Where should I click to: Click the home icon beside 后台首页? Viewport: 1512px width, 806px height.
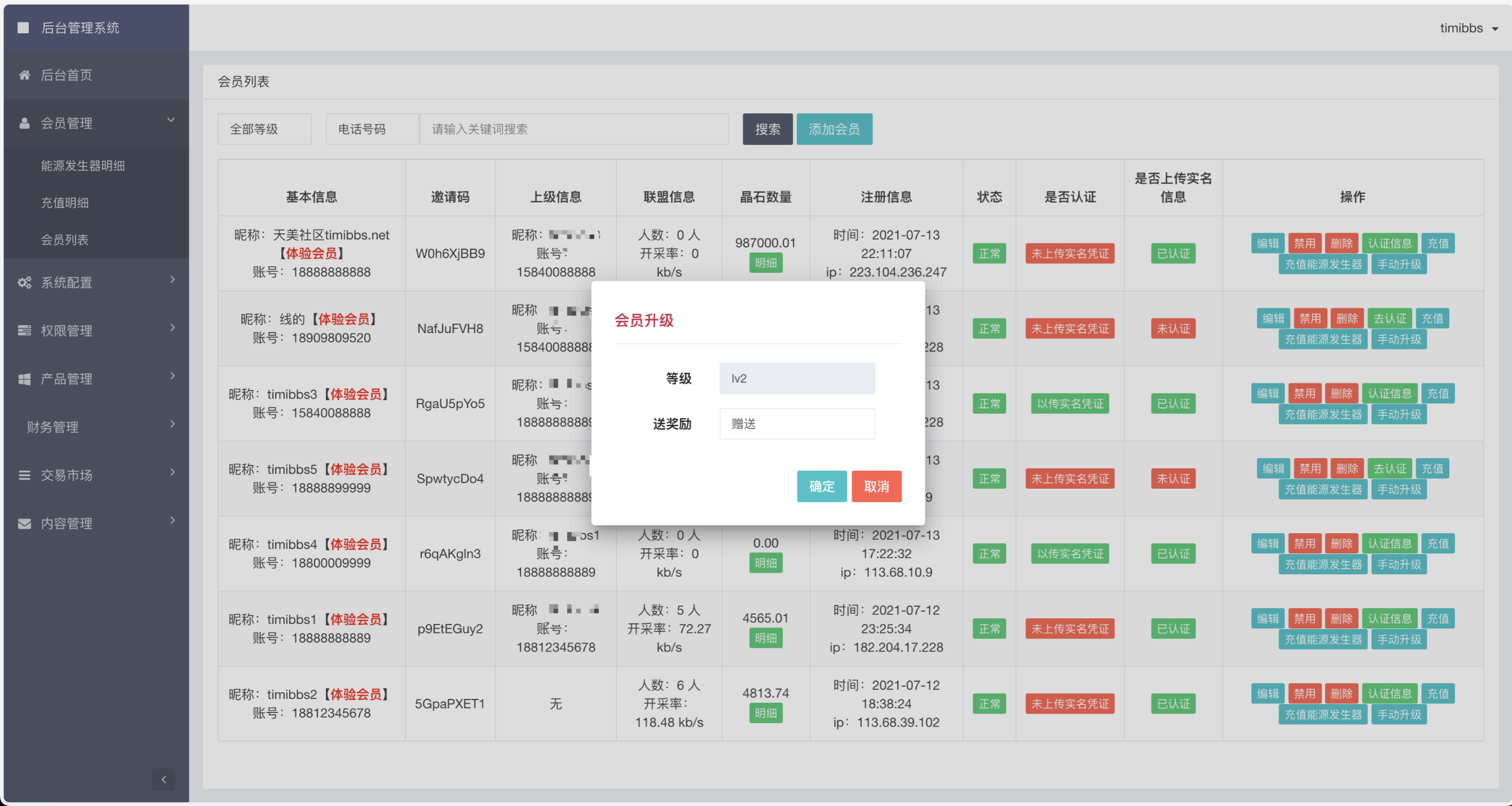(24, 75)
